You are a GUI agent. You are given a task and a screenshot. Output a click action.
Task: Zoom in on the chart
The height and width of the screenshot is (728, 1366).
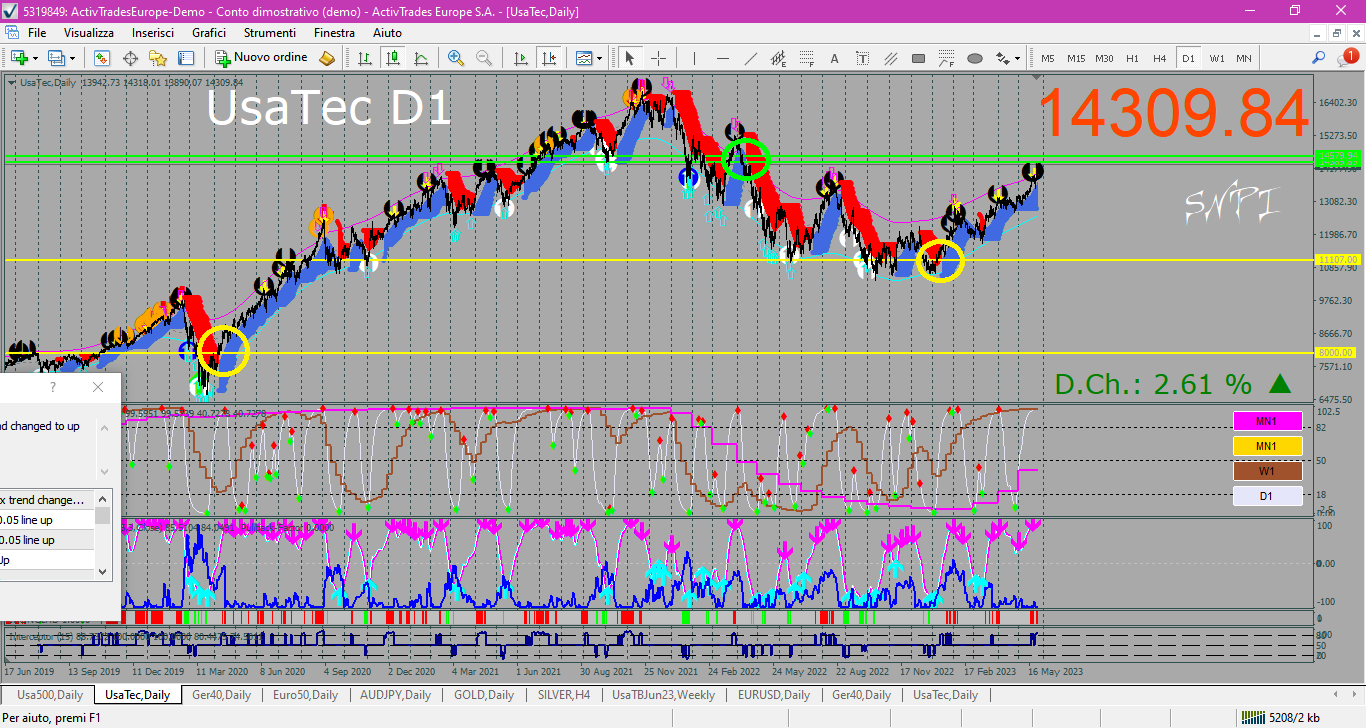point(456,58)
